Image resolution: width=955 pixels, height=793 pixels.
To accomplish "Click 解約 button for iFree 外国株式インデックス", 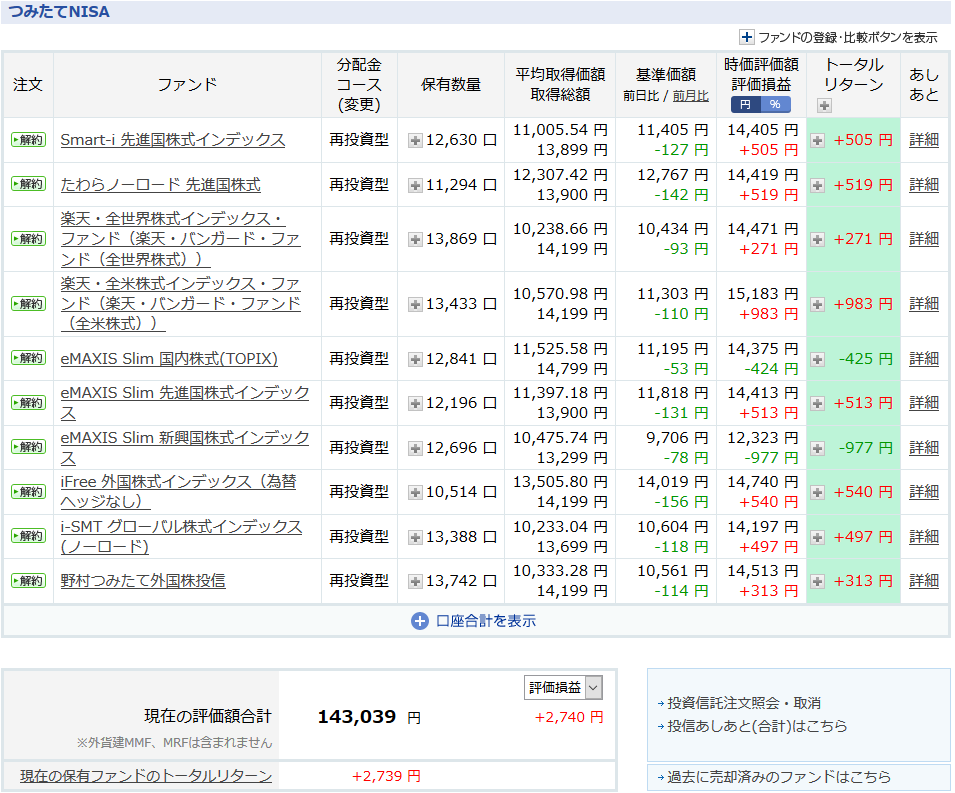I will pos(29,492).
